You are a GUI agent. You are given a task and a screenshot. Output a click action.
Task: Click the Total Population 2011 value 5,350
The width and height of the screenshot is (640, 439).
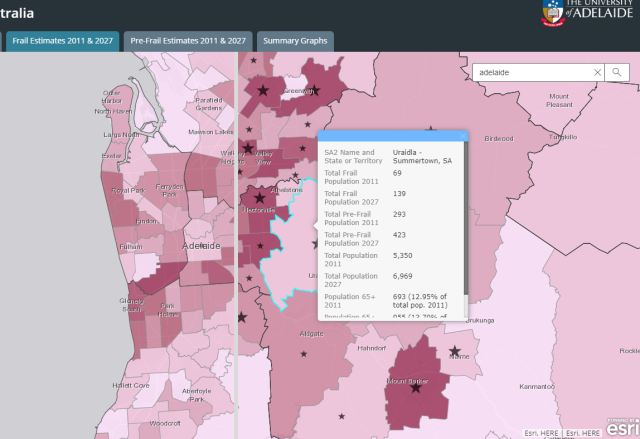coord(402,255)
